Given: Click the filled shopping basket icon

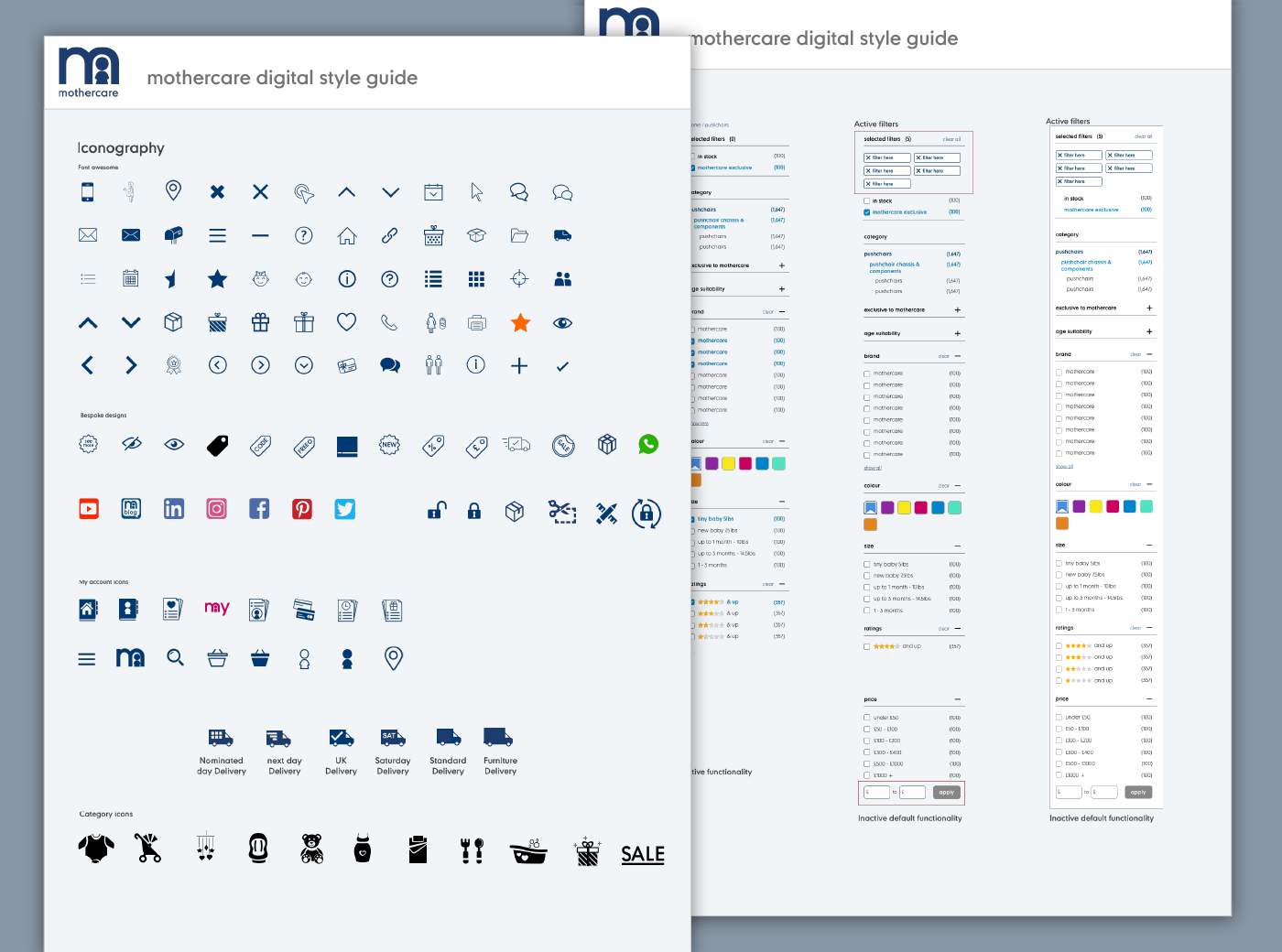Looking at the screenshot, I should (x=260, y=658).
